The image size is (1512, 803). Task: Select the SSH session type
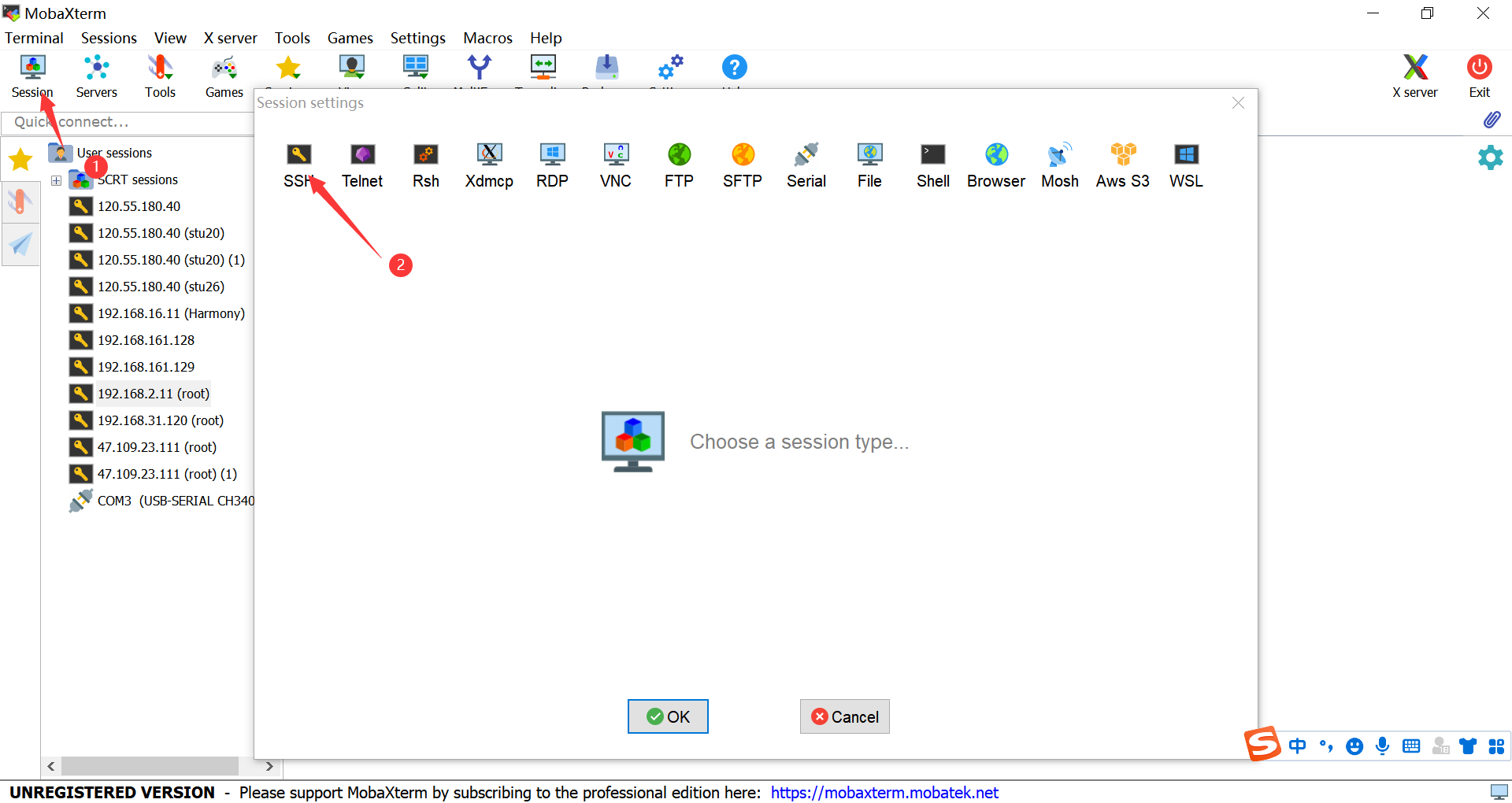click(298, 166)
